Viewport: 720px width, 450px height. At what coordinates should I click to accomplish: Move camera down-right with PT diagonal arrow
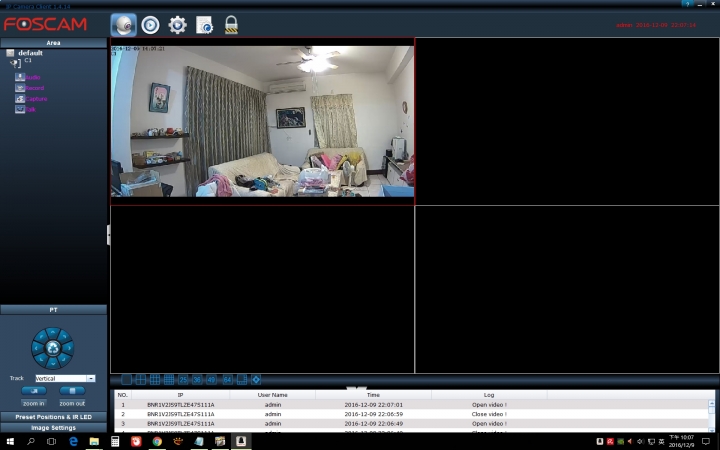[x=64, y=360]
